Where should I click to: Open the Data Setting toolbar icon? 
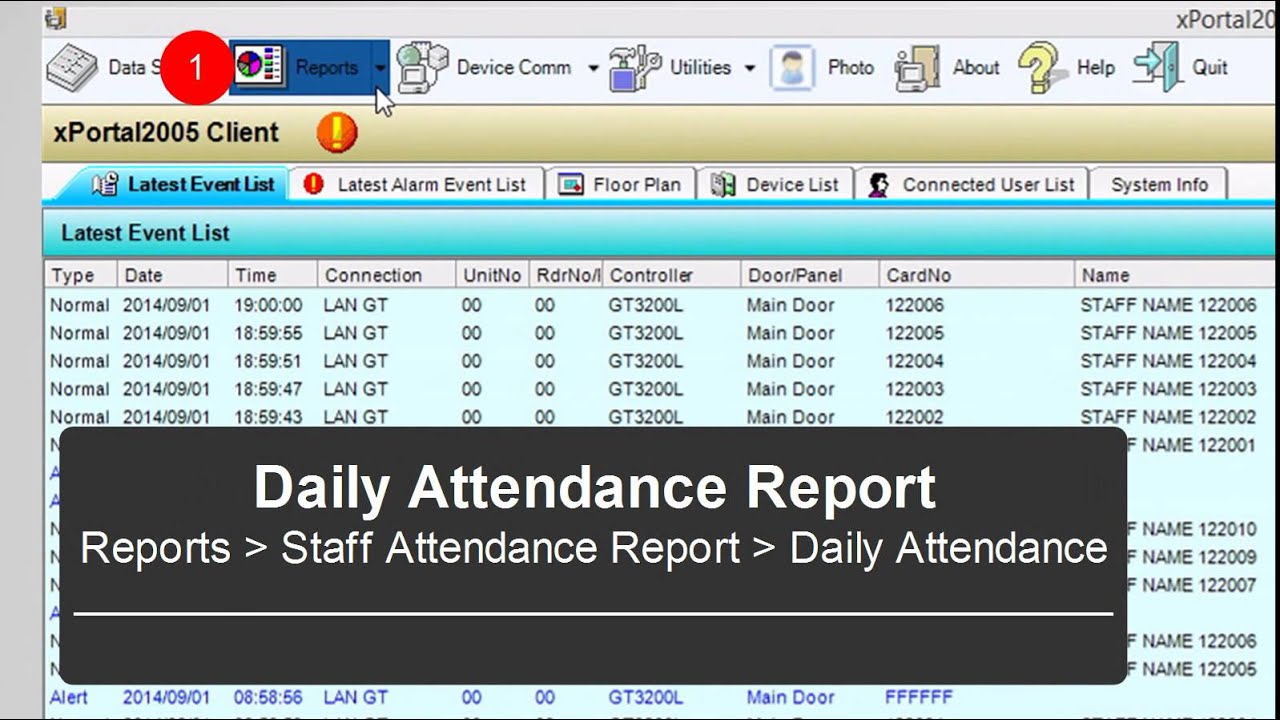[x=71, y=68]
